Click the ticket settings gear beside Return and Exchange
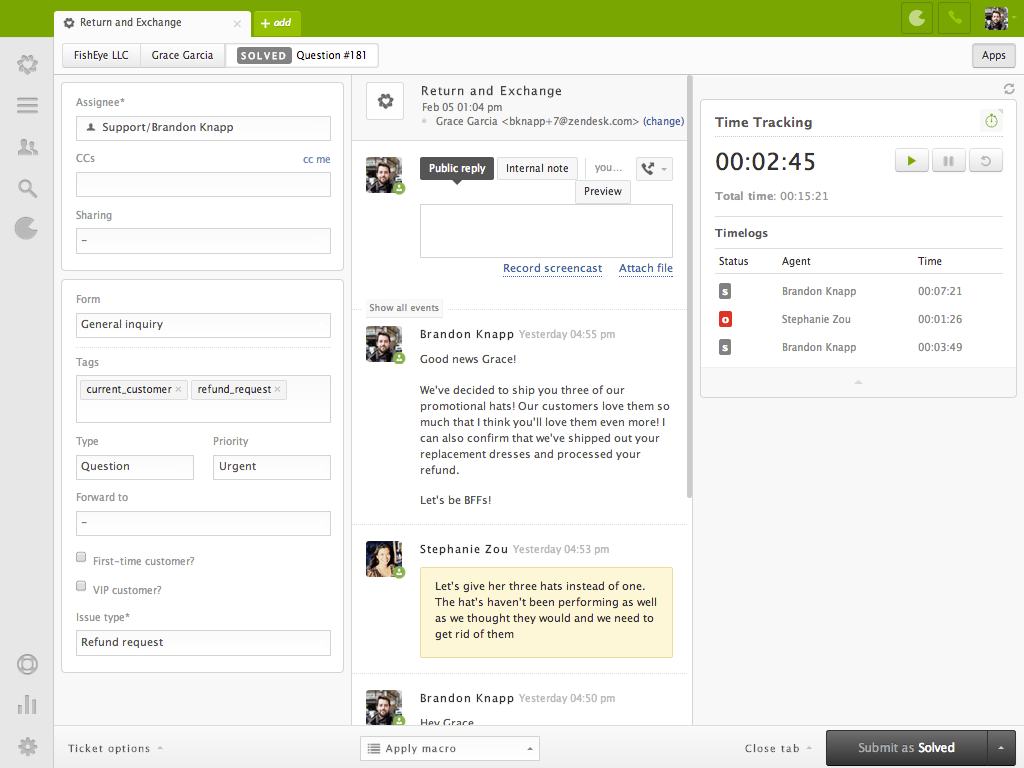 pyautogui.click(x=385, y=100)
